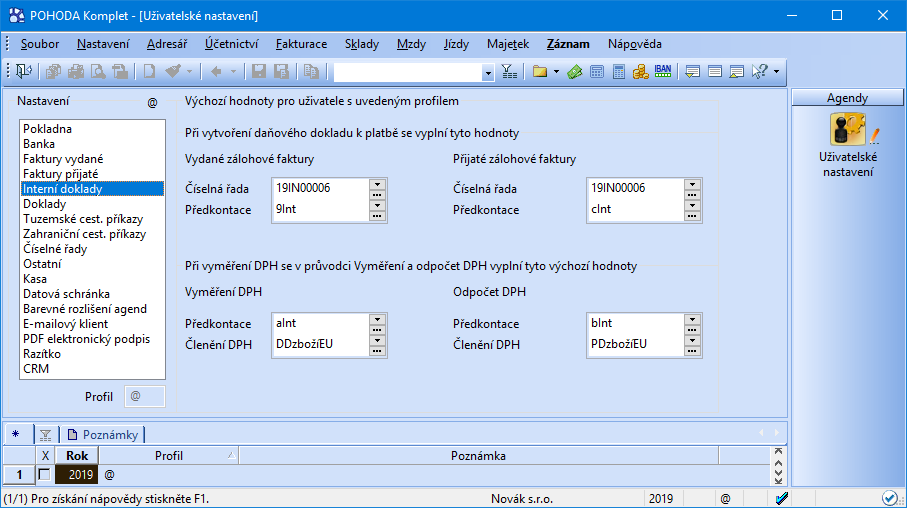Click the yellow folder toolbar icon

click(540, 72)
